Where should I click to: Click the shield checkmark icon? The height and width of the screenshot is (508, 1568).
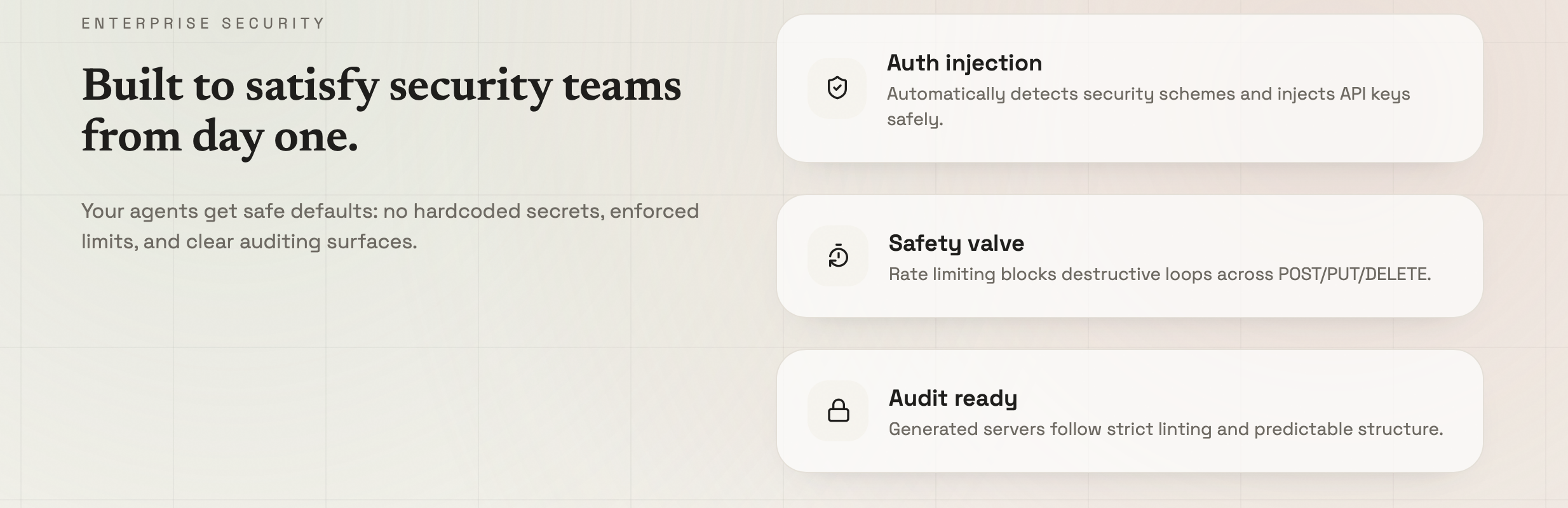tap(837, 88)
